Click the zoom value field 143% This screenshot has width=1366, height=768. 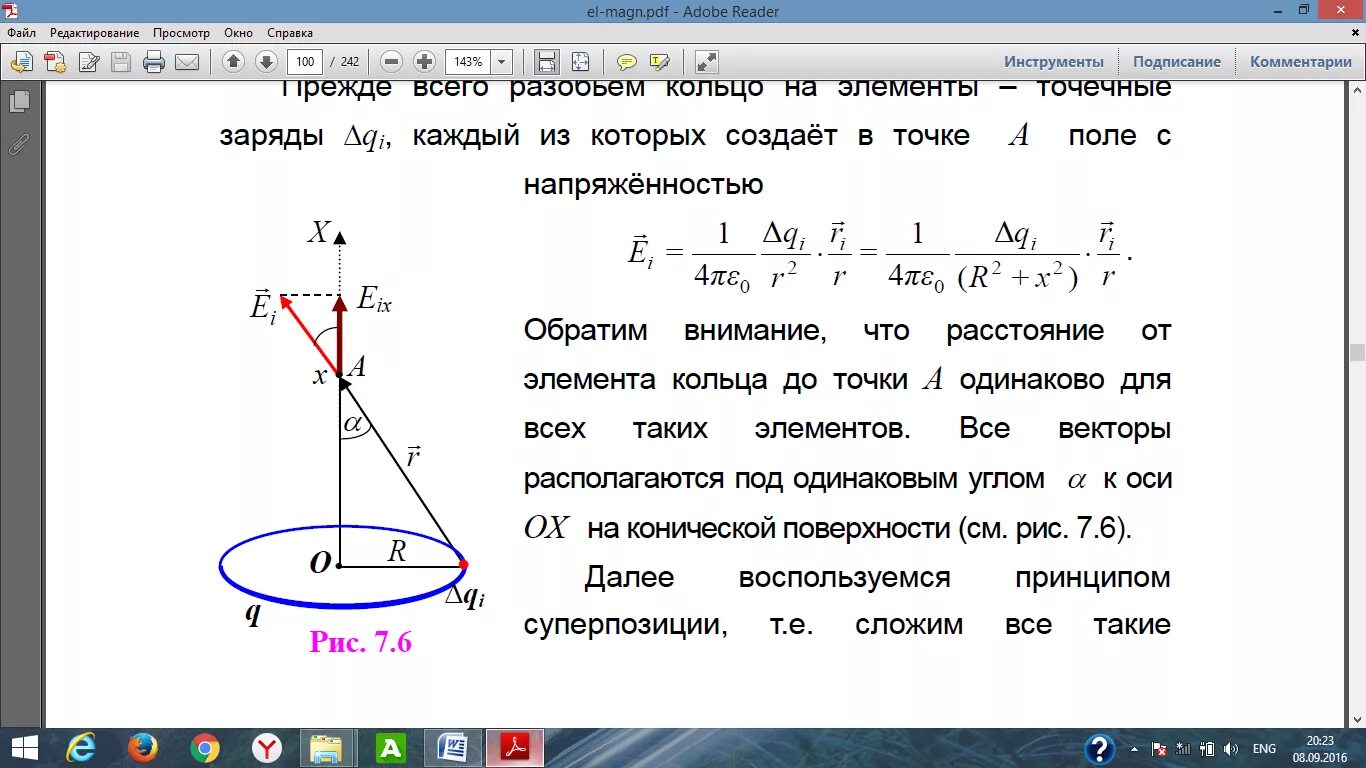click(x=468, y=62)
